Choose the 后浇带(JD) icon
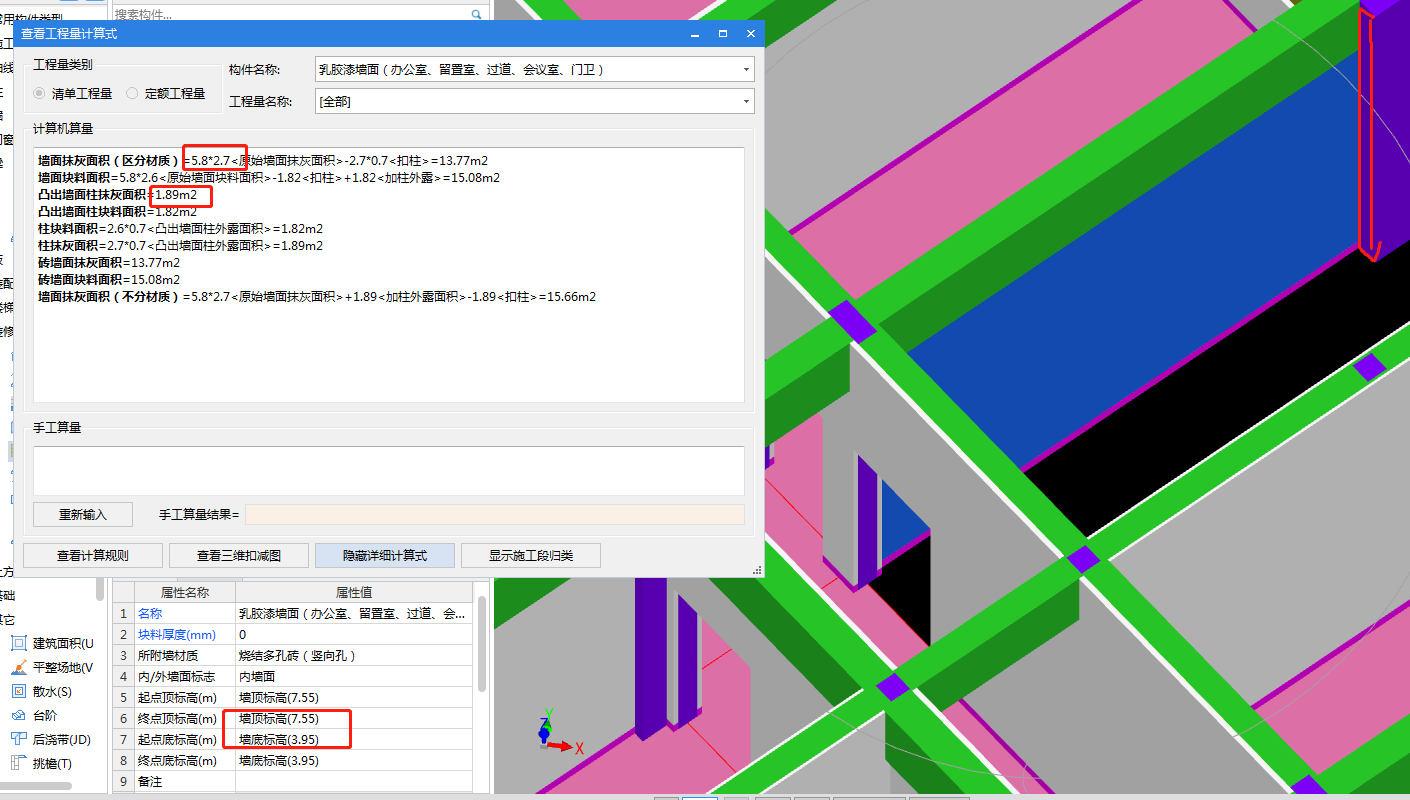This screenshot has height=800, width=1410. click(18, 739)
